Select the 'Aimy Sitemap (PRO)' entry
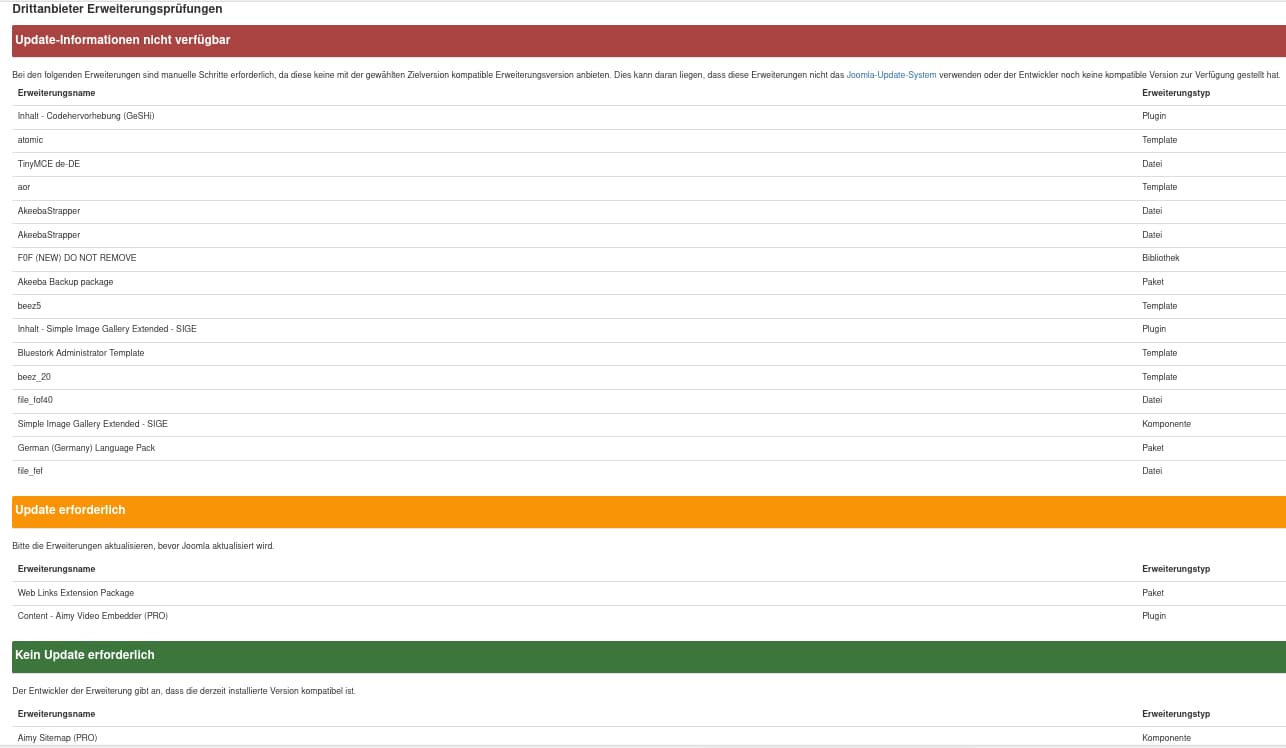The height and width of the screenshot is (748, 1286). coord(57,738)
